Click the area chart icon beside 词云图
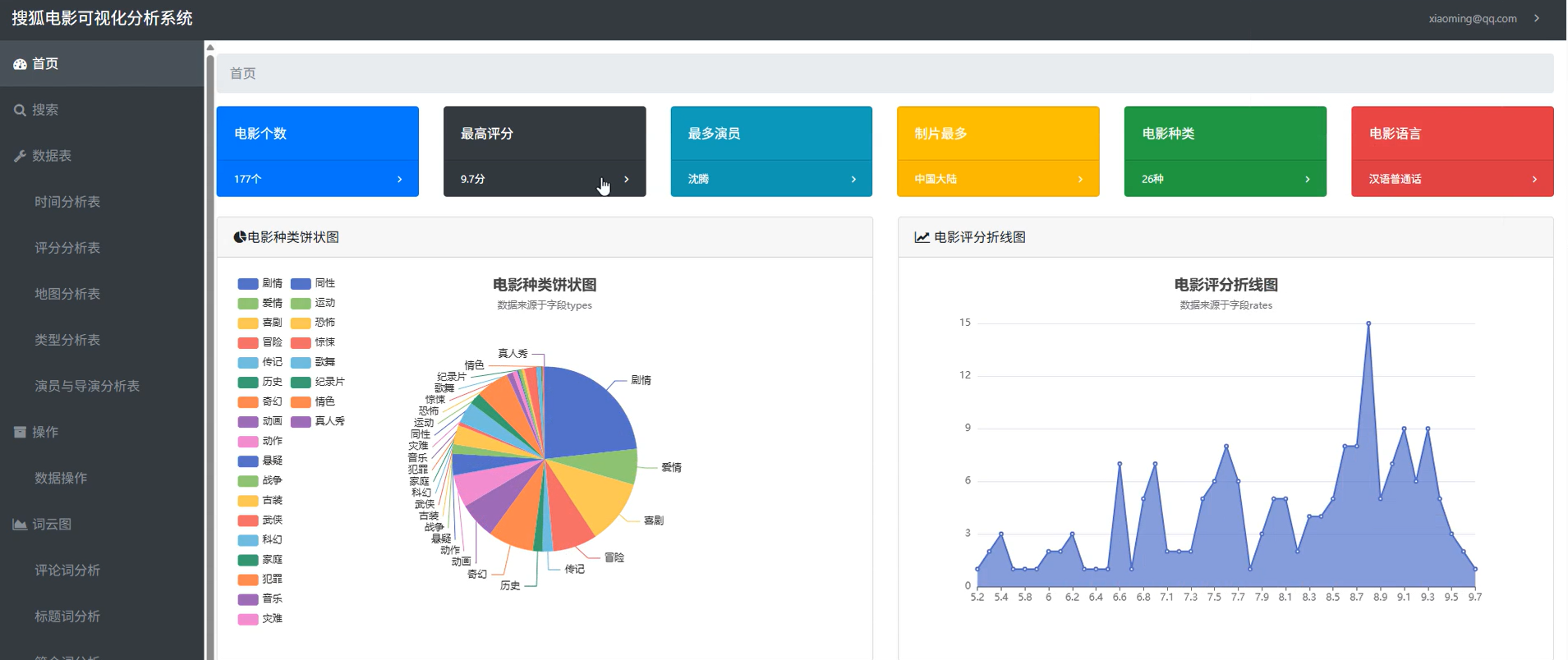The image size is (1568, 660). (20, 524)
